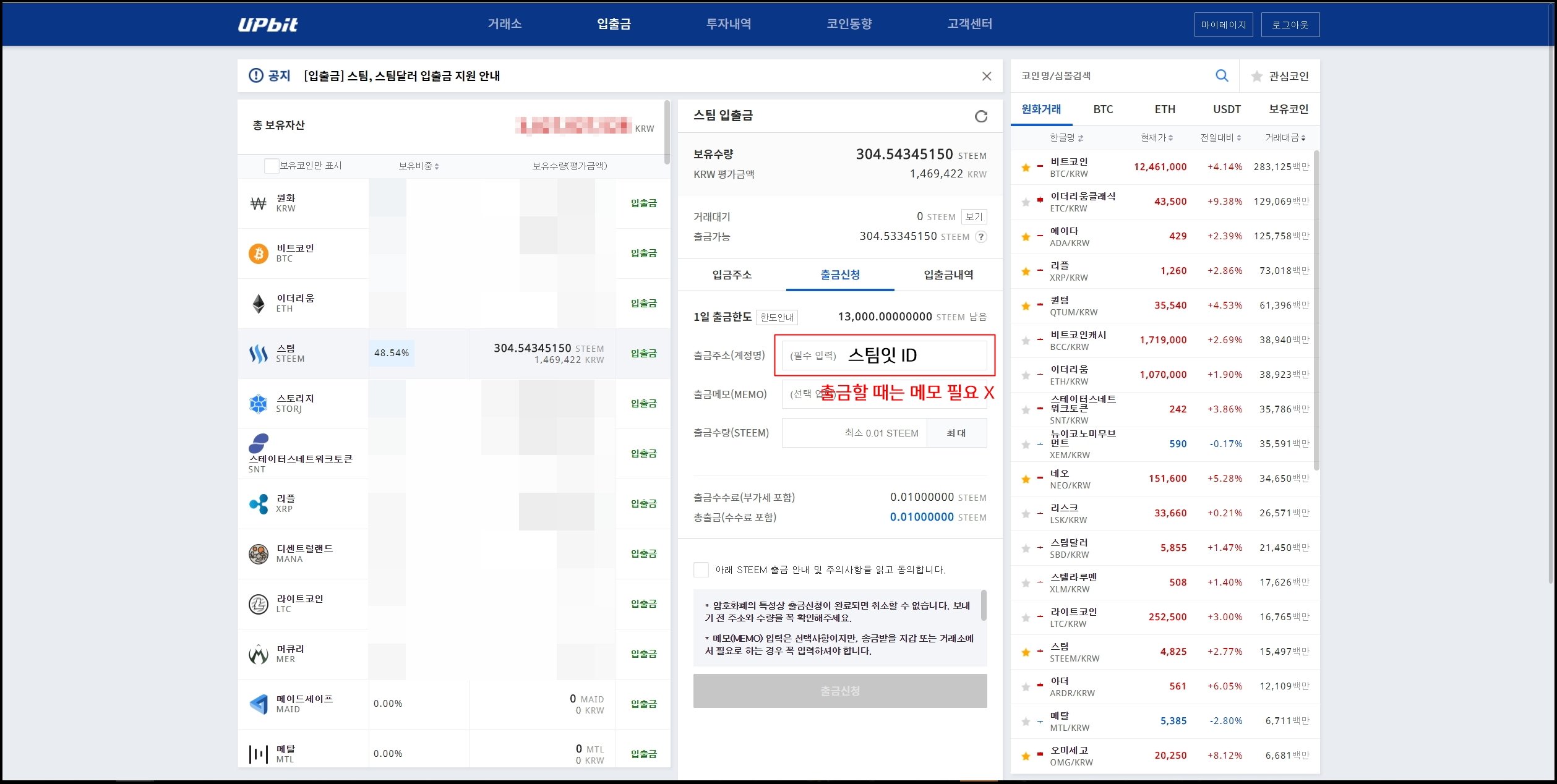Click the Litecoin coin icon
The height and width of the screenshot is (784, 1557).
pyautogui.click(x=259, y=603)
